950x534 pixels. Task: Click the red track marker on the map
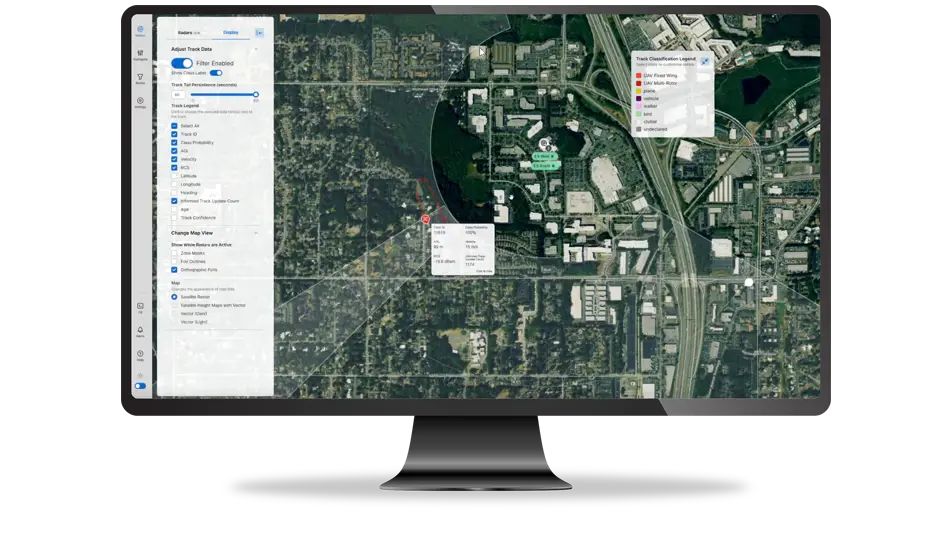[x=426, y=217]
